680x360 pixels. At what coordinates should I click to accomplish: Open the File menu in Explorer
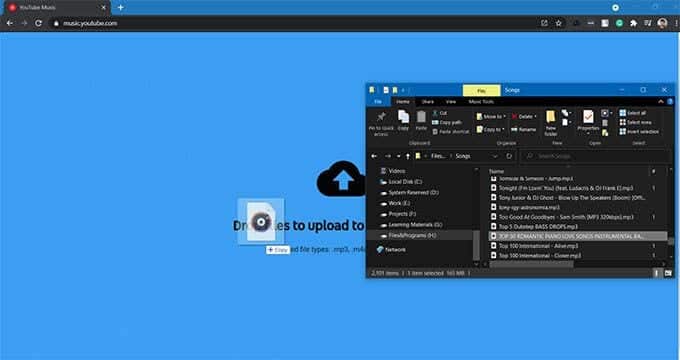coord(378,101)
